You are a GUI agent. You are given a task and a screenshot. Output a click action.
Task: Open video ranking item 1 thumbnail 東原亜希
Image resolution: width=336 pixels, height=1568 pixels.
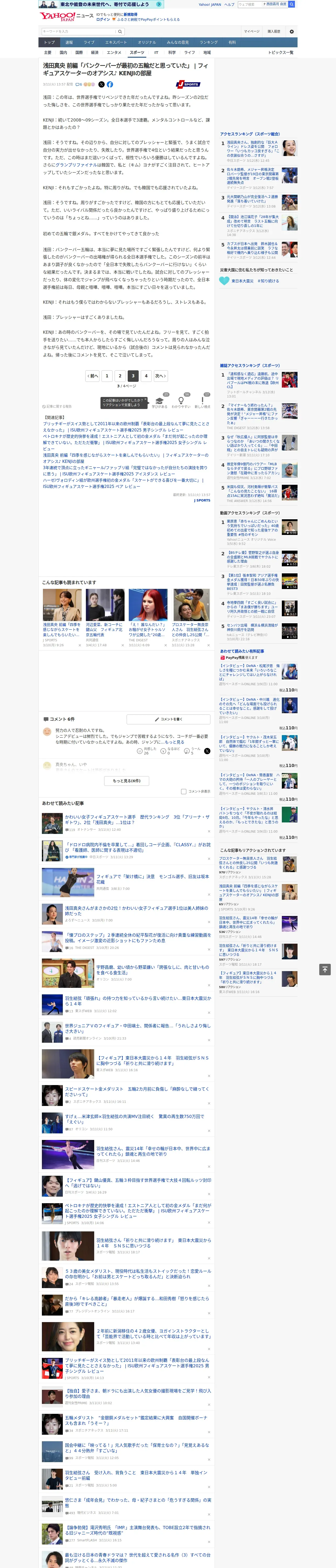click(289, 527)
